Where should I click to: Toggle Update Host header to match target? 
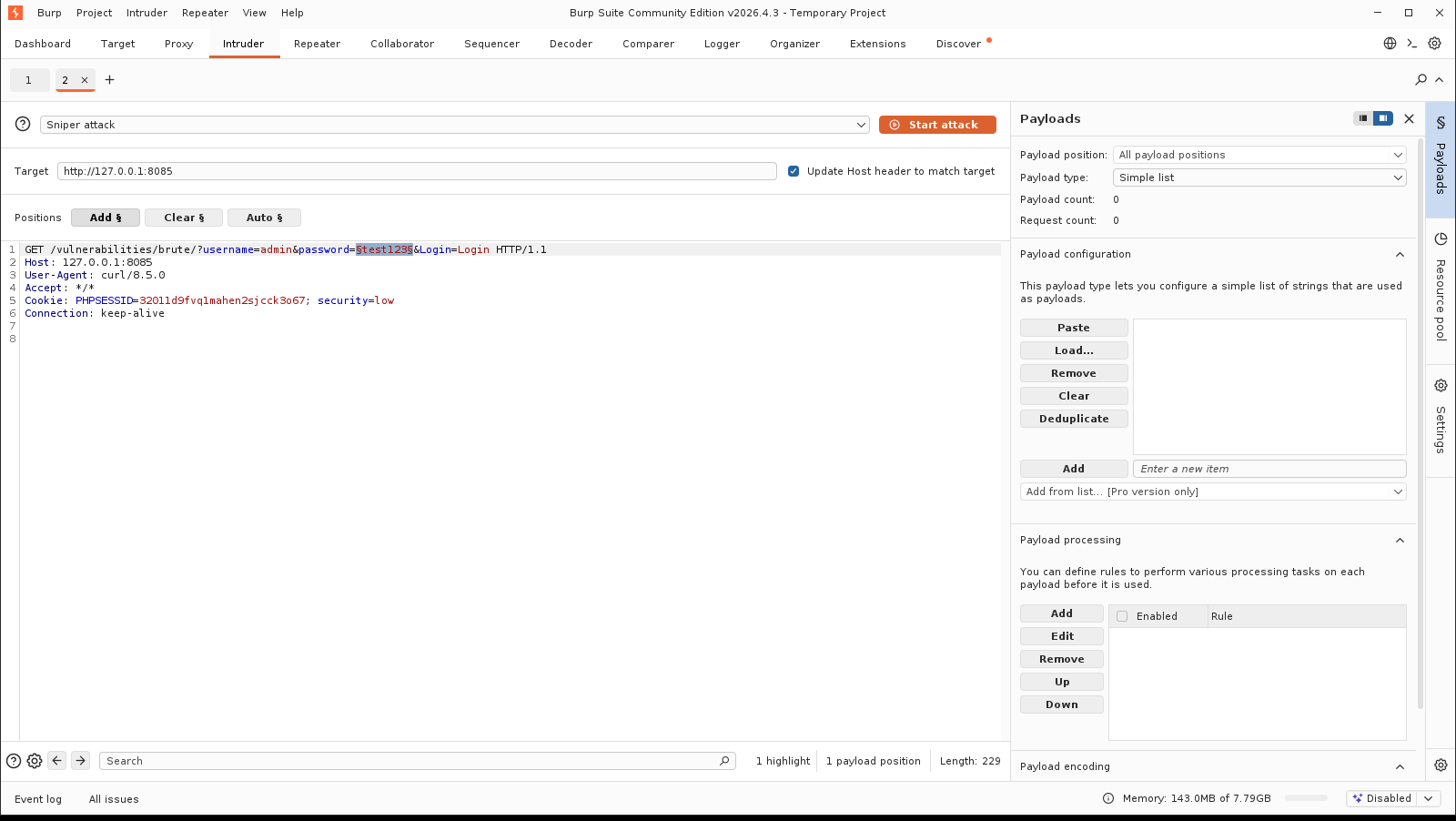(794, 171)
